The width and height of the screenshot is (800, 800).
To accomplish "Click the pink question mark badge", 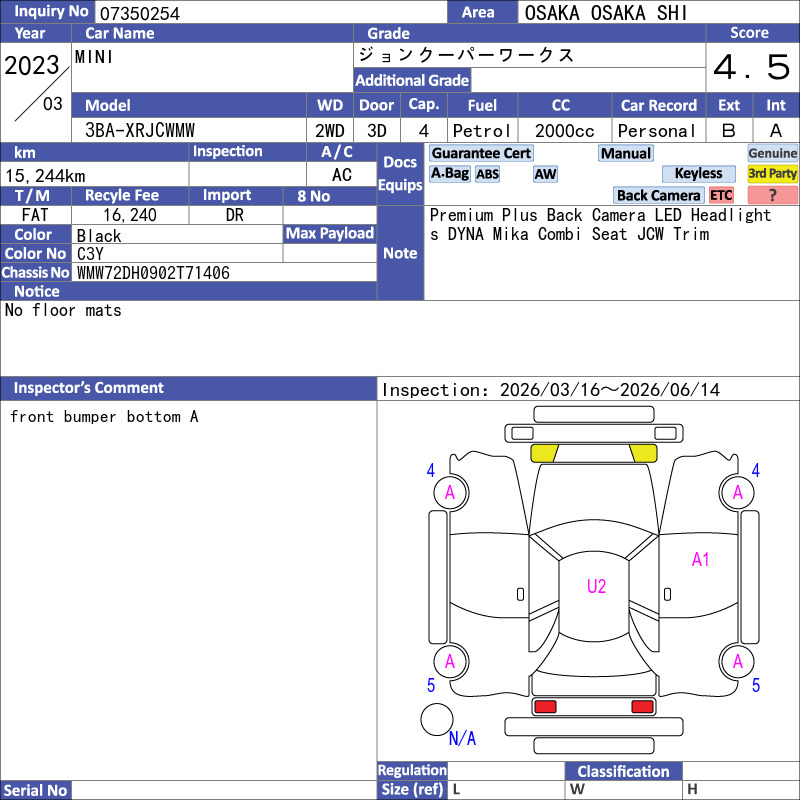I will (x=772, y=195).
